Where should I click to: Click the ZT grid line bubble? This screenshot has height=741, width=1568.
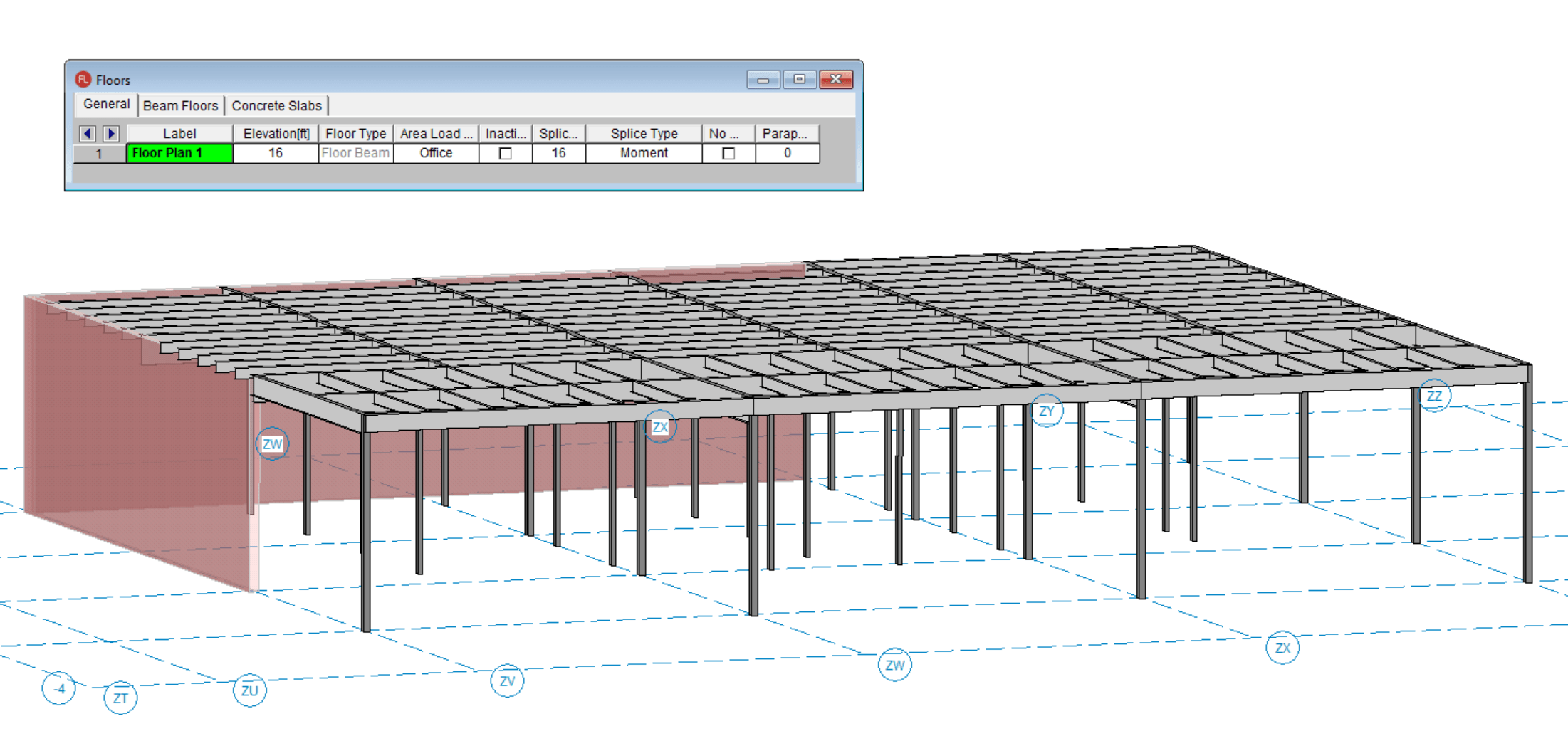[120, 698]
